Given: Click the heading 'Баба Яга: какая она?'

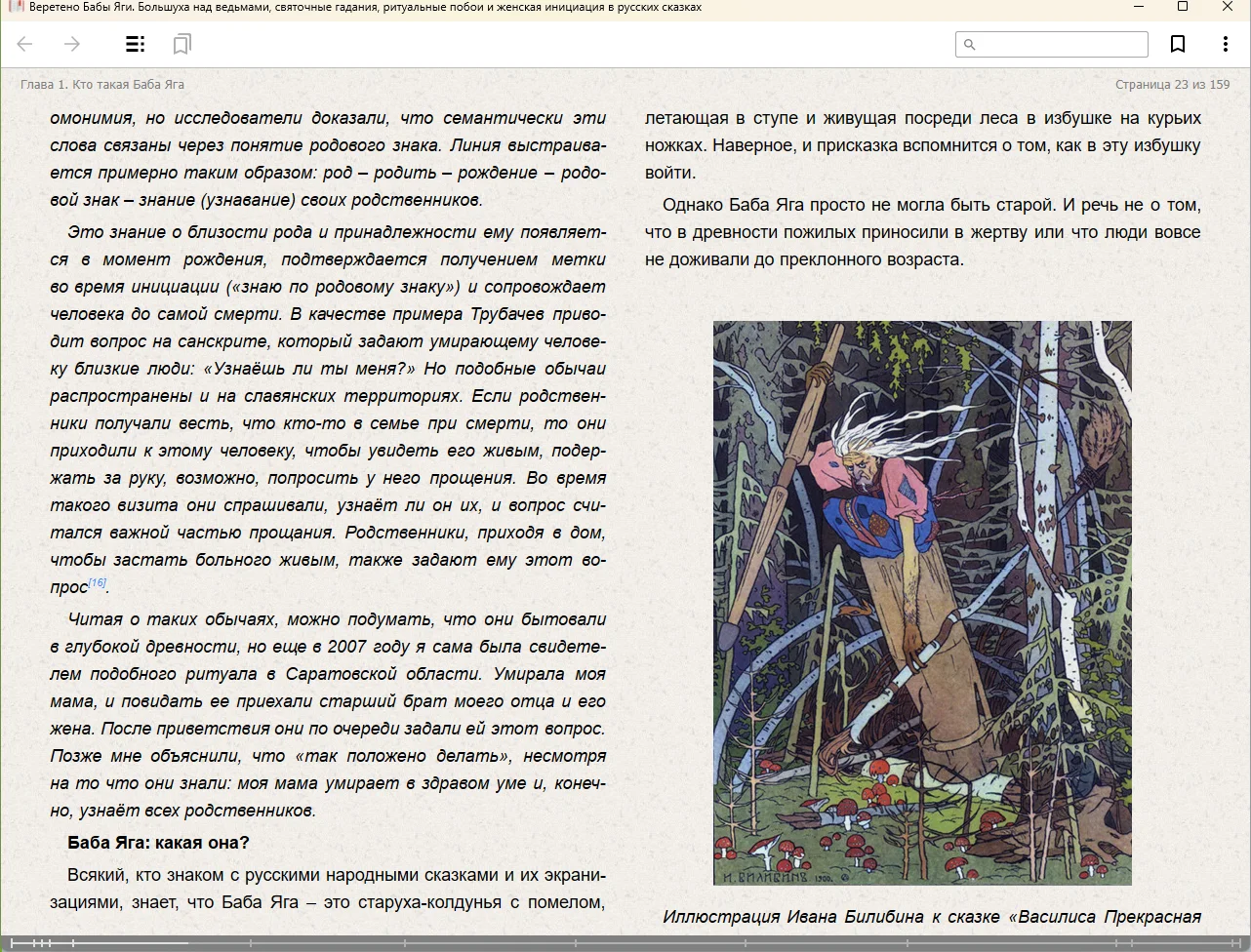Looking at the screenshot, I should point(158,843).
